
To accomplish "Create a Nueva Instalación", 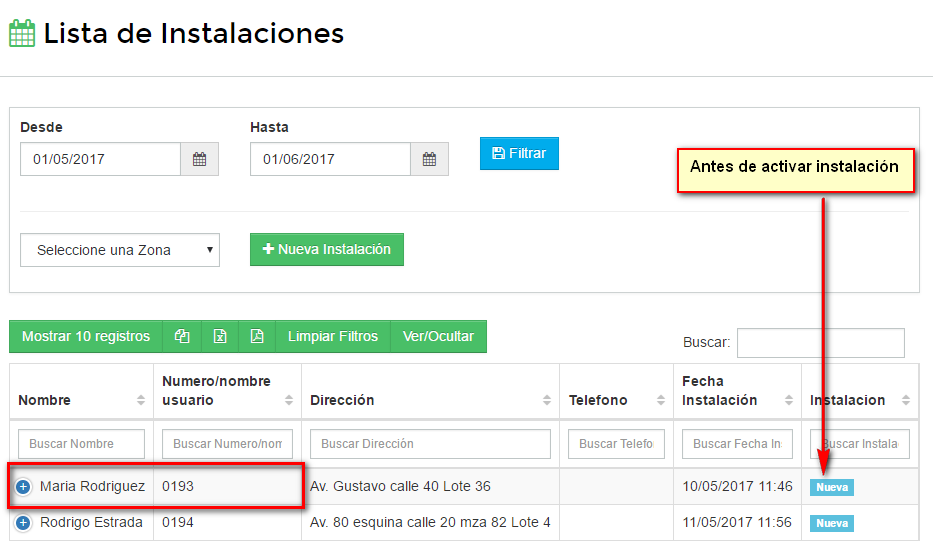I will coord(326,250).
